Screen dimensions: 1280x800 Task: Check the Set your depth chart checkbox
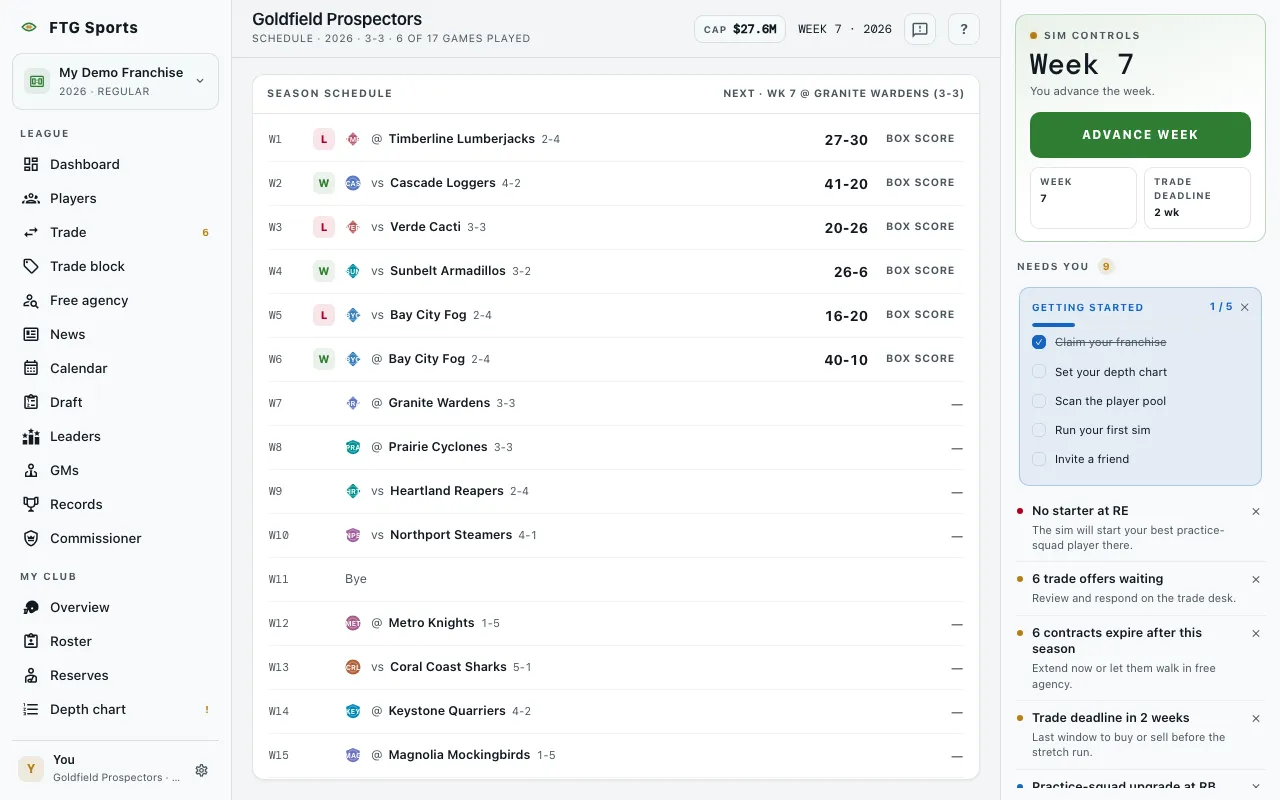pyautogui.click(x=1039, y=371)
